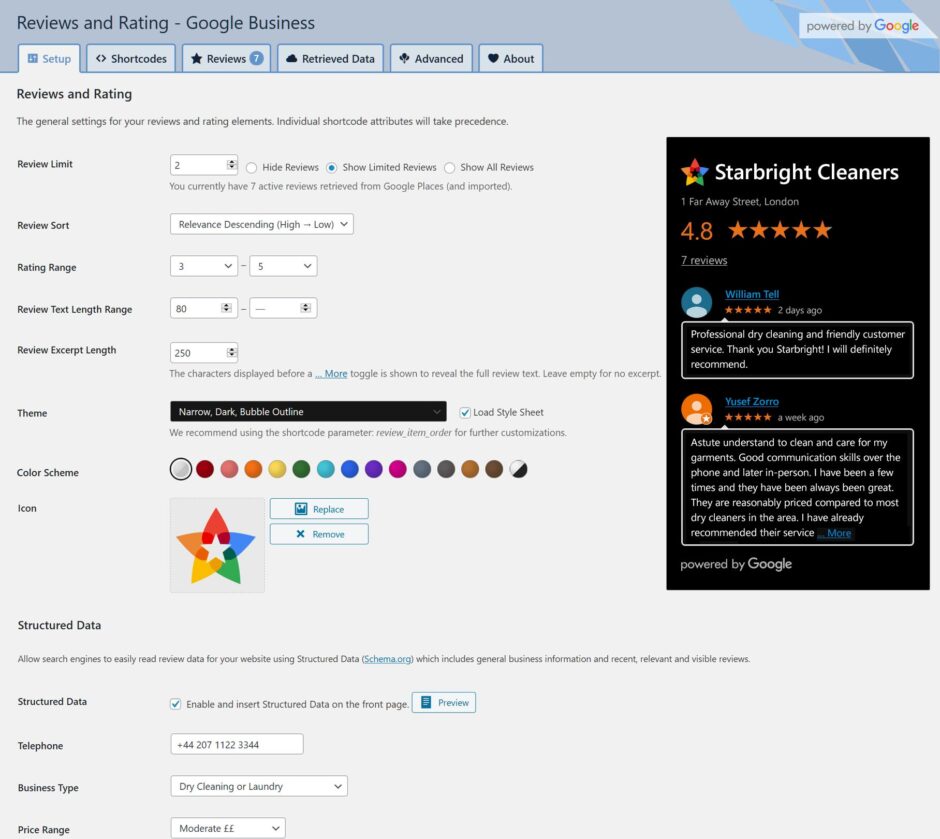The width and height of the screenshot is (940, 839).
Task: Click the ... More link in excerpt description
Action: click(x=332, y=373)
